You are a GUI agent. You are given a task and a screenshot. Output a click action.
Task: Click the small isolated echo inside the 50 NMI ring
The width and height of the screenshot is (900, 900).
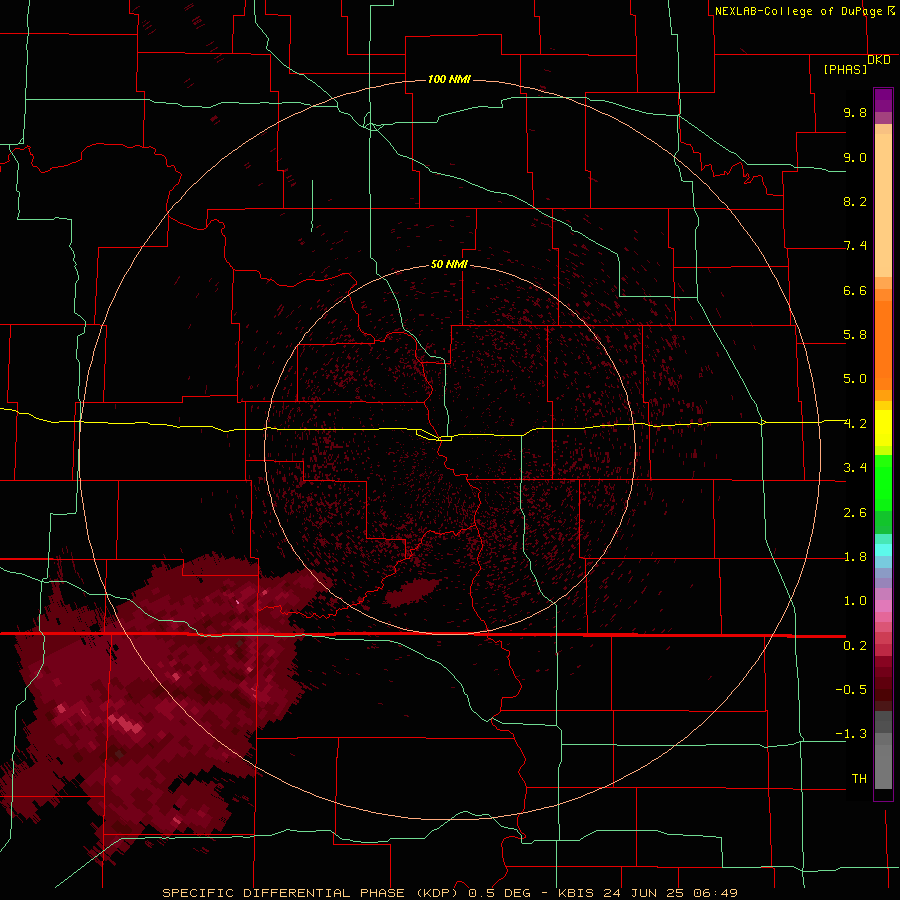point(412,592)
